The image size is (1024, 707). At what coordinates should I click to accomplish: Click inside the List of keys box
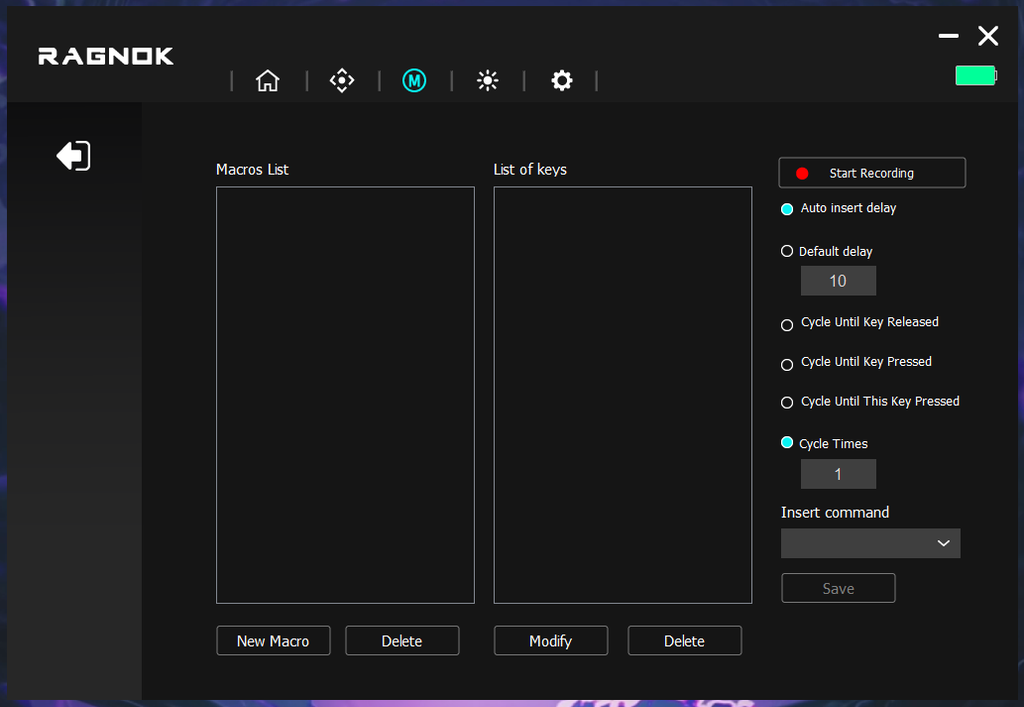pos(623,395)
